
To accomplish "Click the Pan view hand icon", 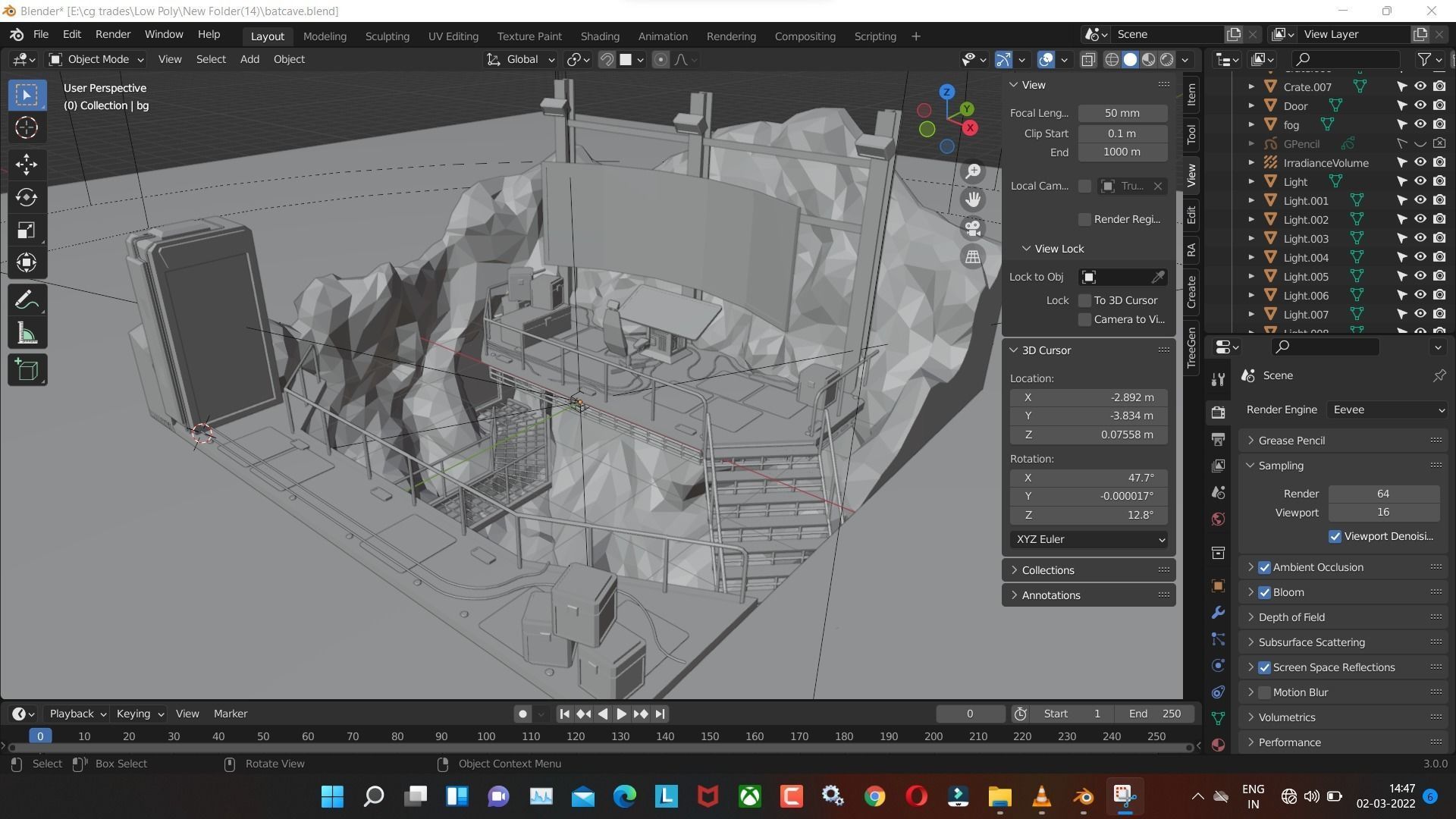I will pyautogui.click(x=973, y=199).
